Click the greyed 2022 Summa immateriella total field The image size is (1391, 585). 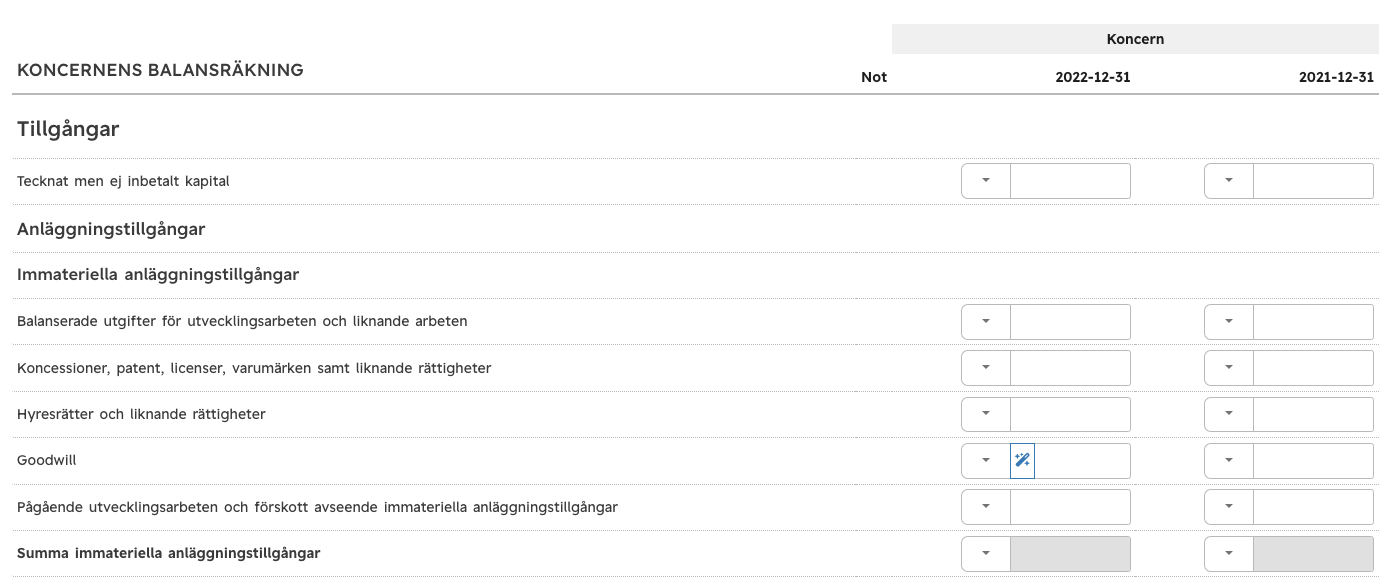coord(1071,554)
